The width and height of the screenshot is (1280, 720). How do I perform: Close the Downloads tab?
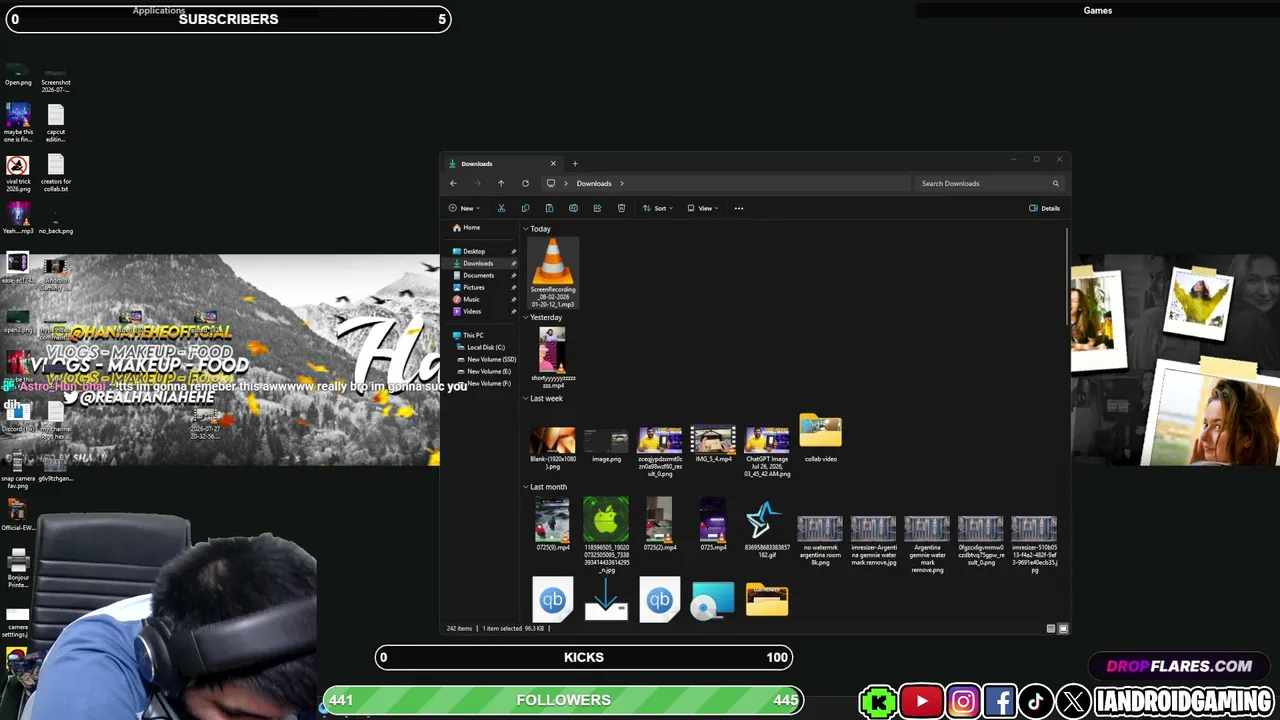[x=553, y=163]
